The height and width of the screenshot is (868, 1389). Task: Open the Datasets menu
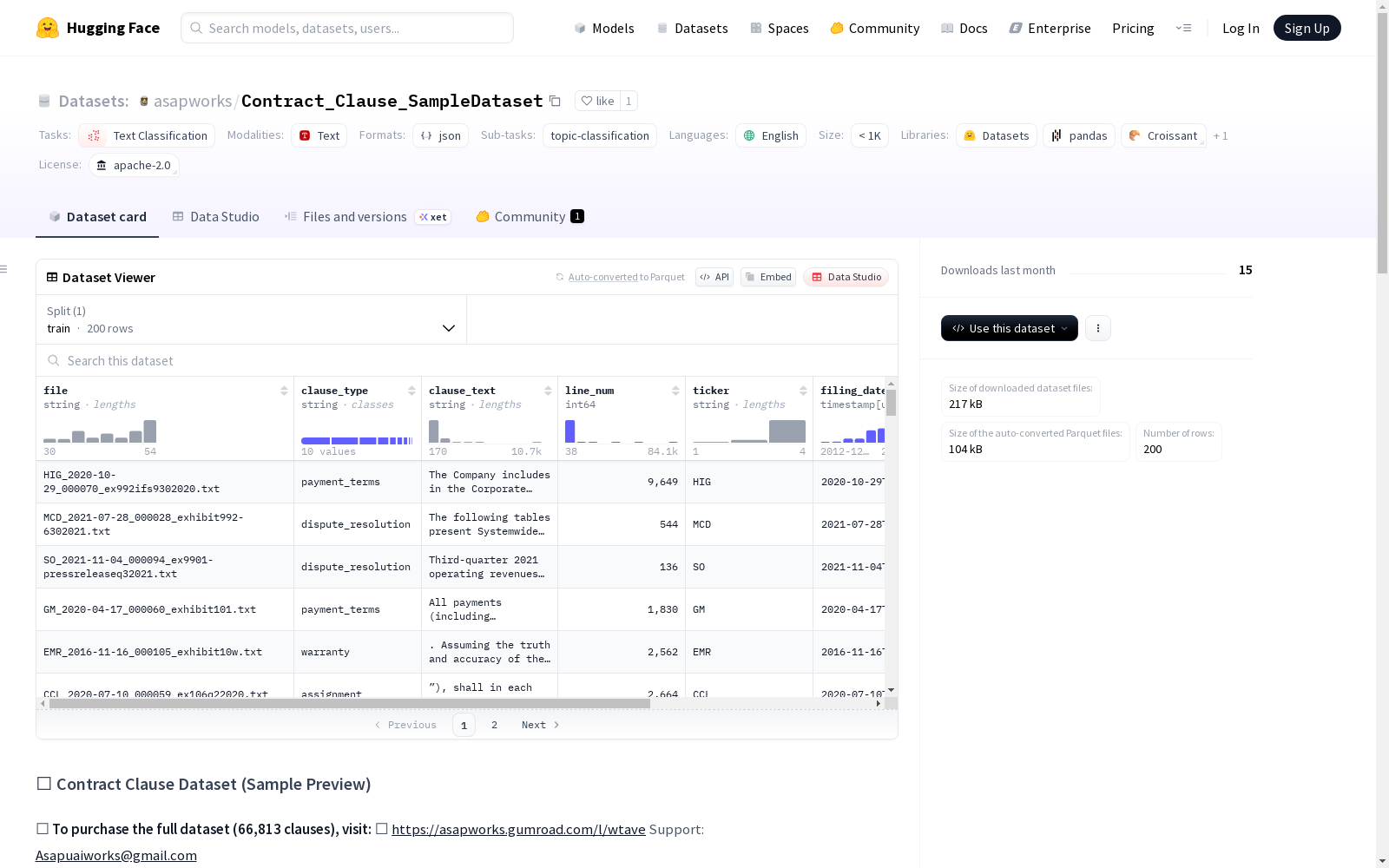[x=692, y=28]
